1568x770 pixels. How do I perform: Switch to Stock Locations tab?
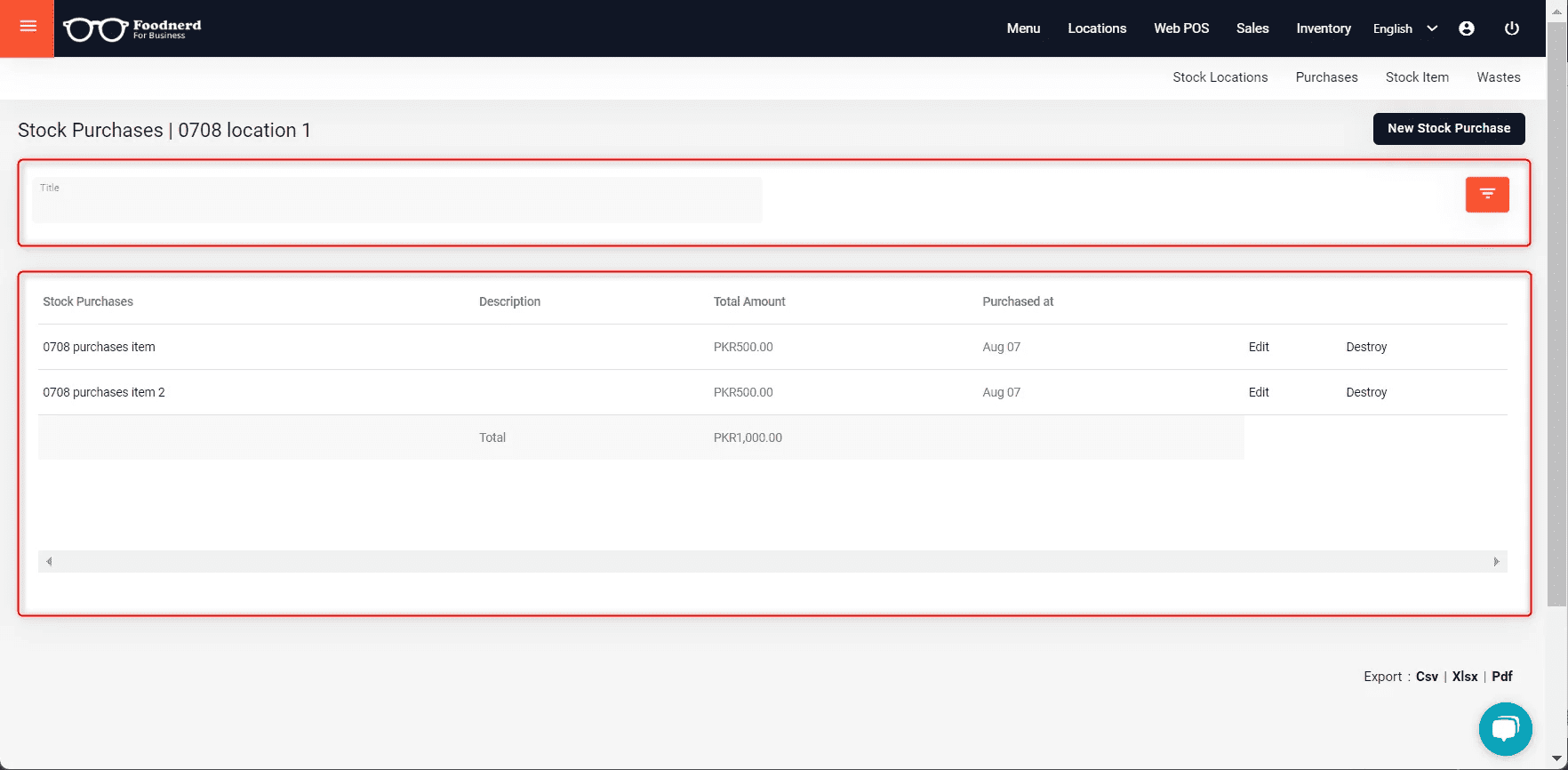point(1220,77)
